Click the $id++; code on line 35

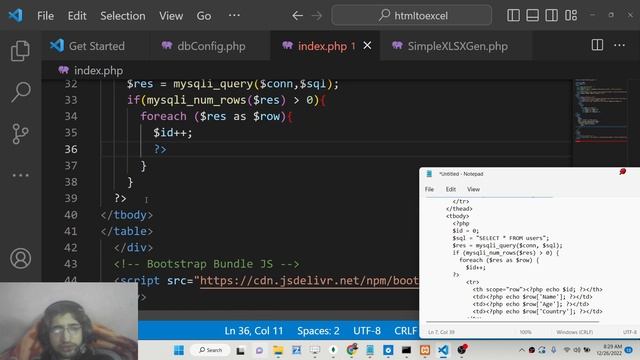[x=173, y=133]
